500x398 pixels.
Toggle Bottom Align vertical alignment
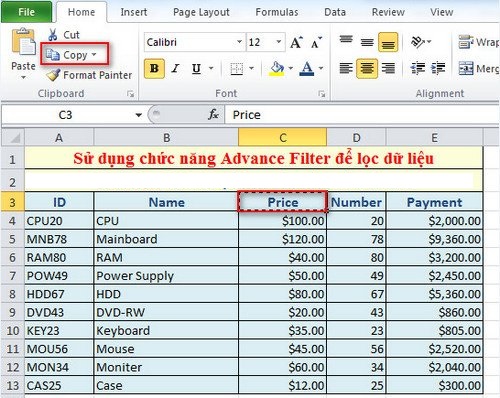tap(388, 42)
